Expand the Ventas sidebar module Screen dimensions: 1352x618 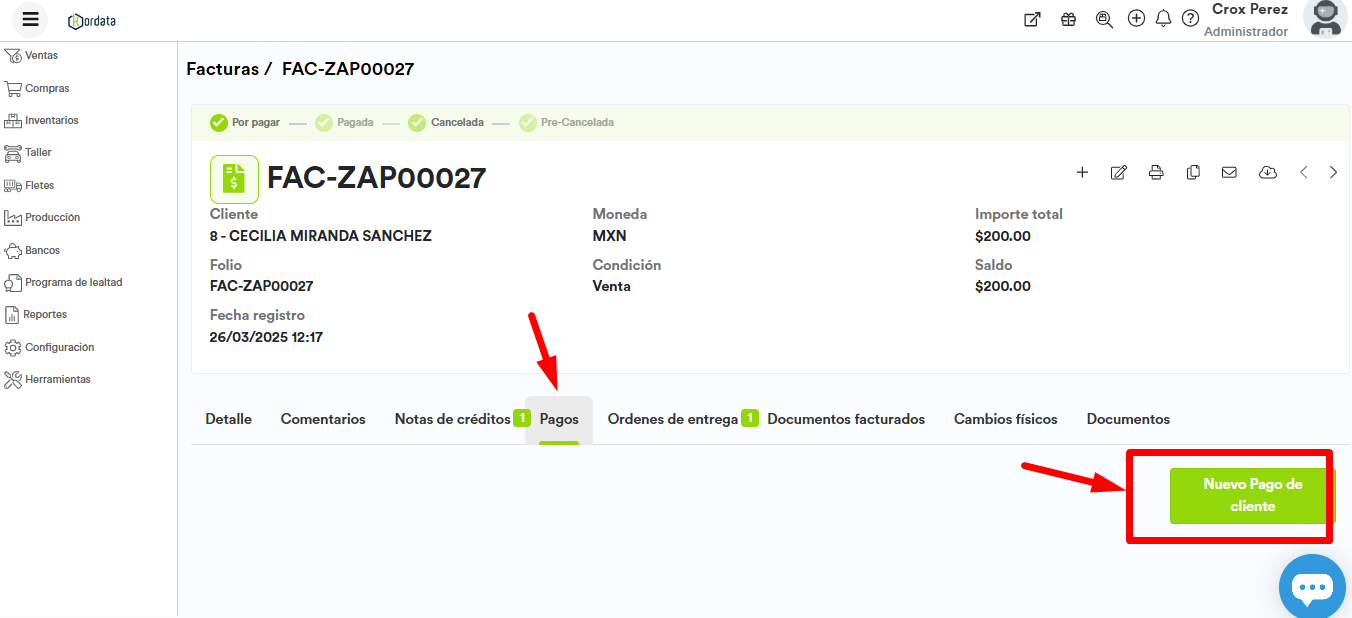41,56
